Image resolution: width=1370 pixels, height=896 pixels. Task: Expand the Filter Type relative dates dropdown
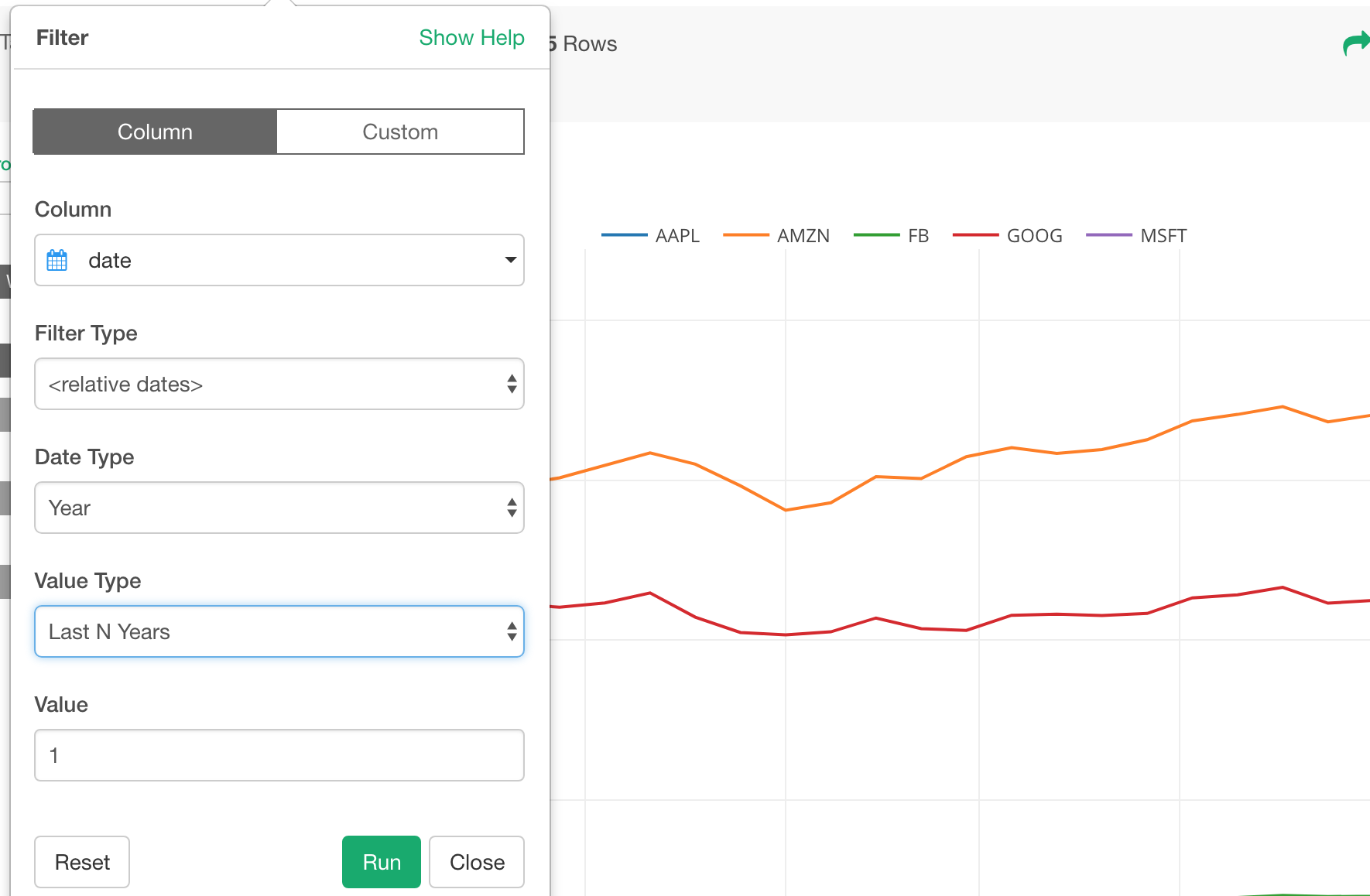click(x=279, y=385)
